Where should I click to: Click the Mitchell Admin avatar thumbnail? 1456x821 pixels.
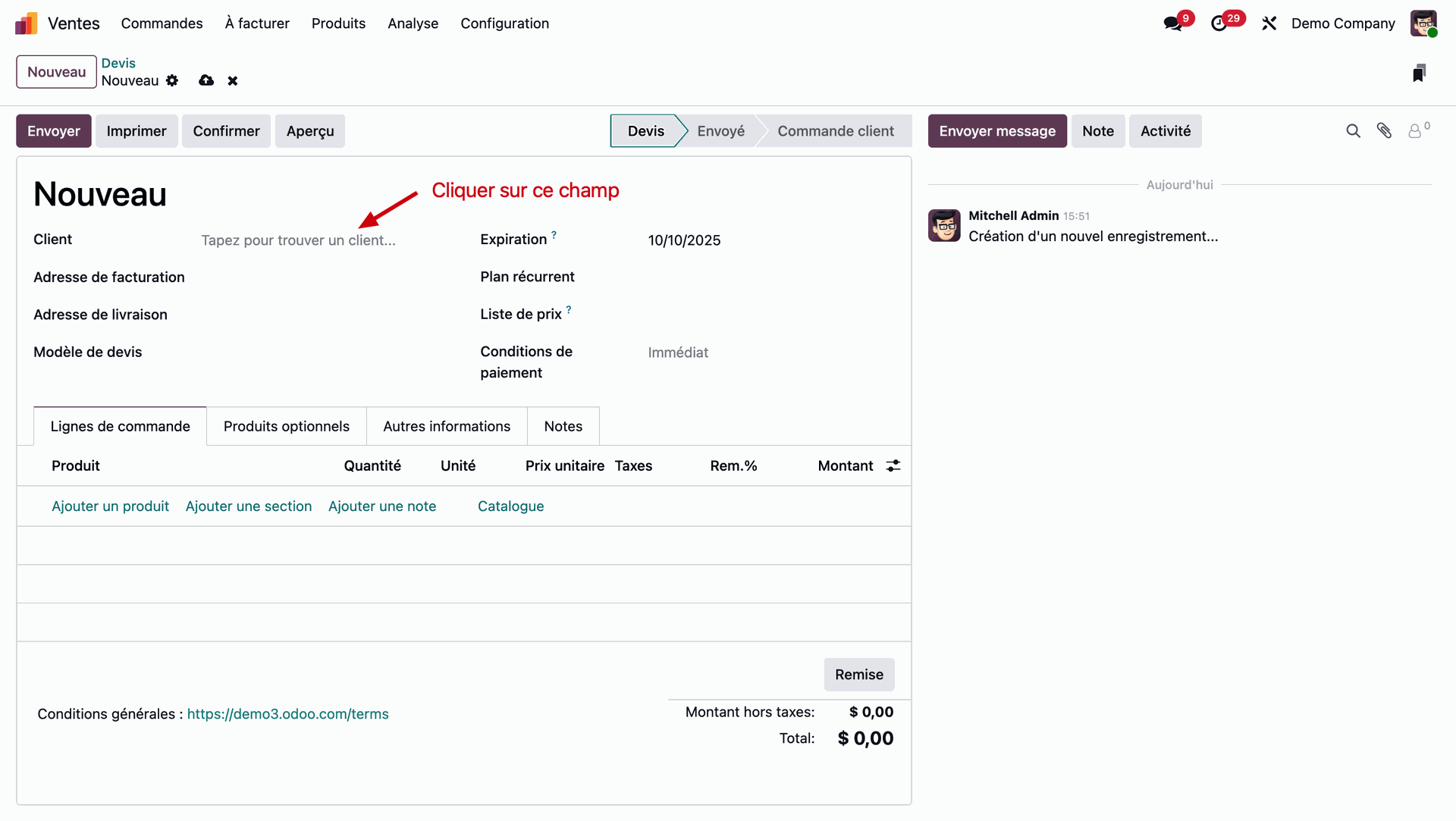point(943,225)
